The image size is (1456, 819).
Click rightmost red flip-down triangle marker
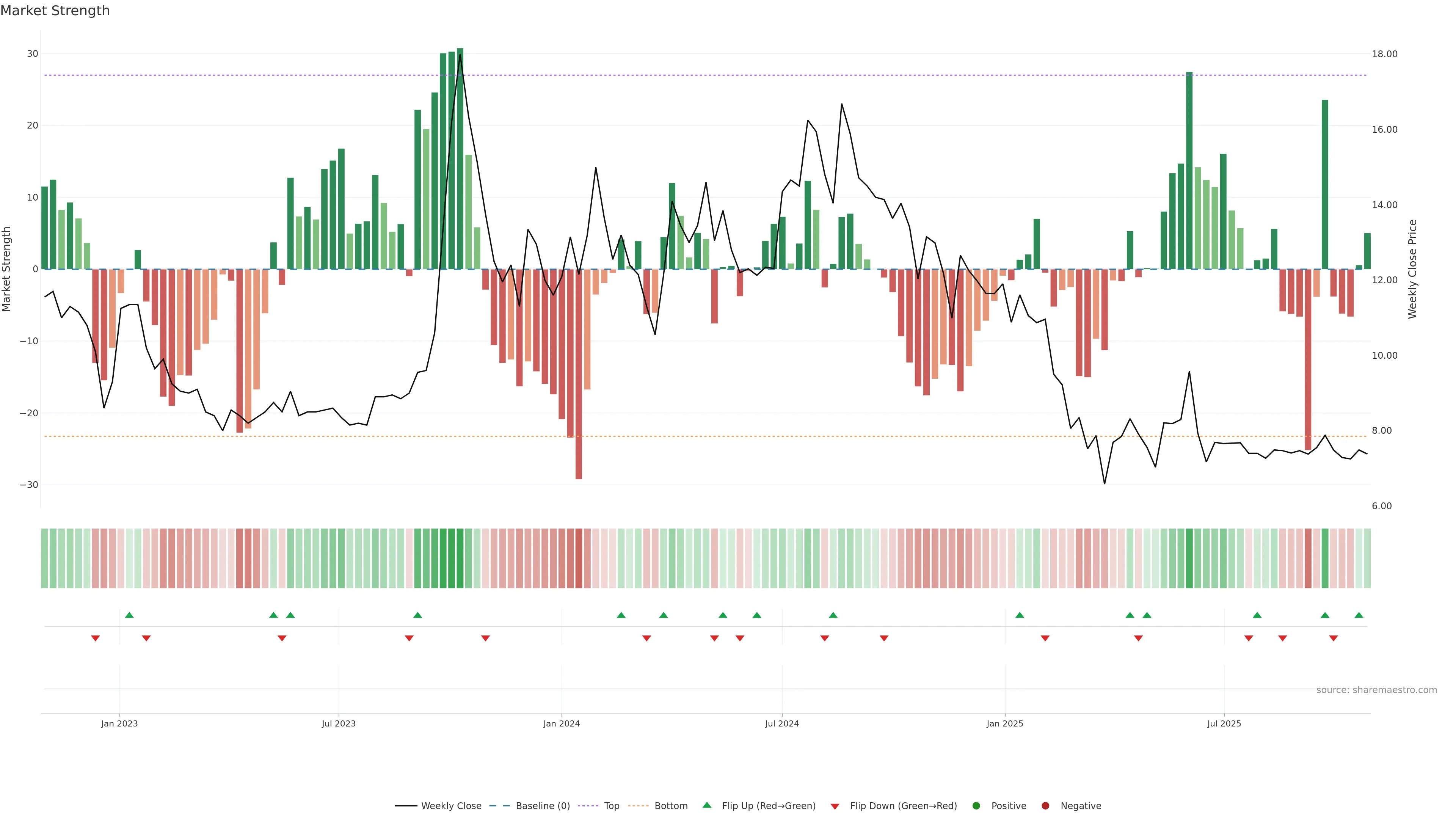coord(1334,638)
